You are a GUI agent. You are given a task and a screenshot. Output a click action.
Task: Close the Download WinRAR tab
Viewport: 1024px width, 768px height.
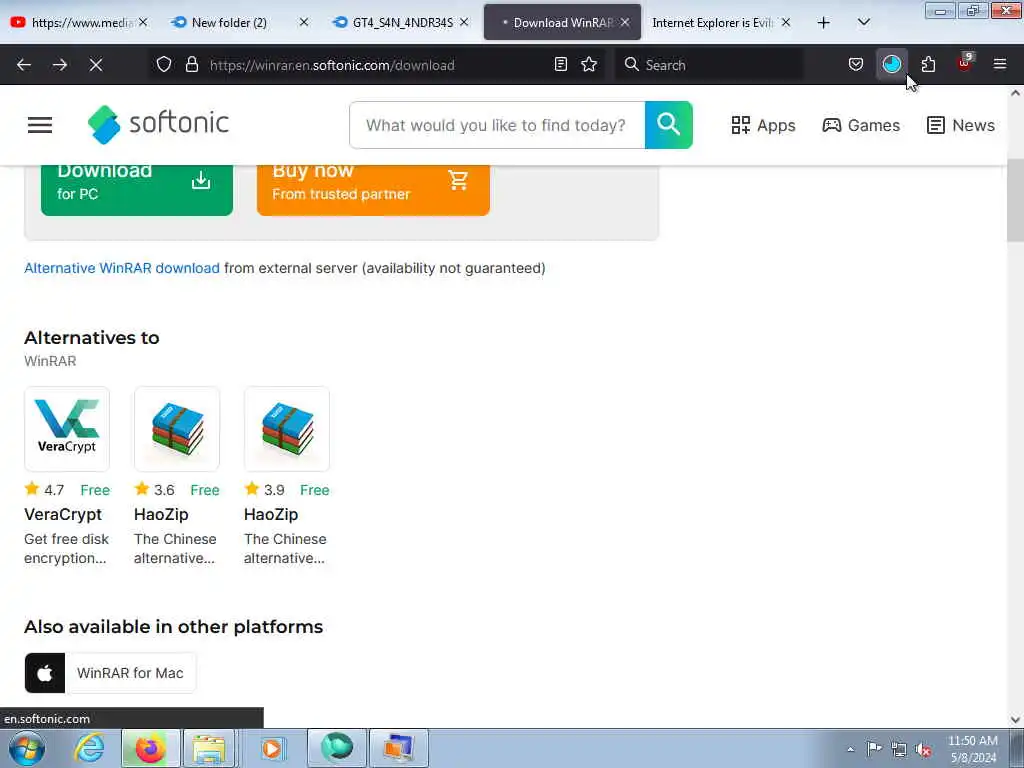coord(625,23)
